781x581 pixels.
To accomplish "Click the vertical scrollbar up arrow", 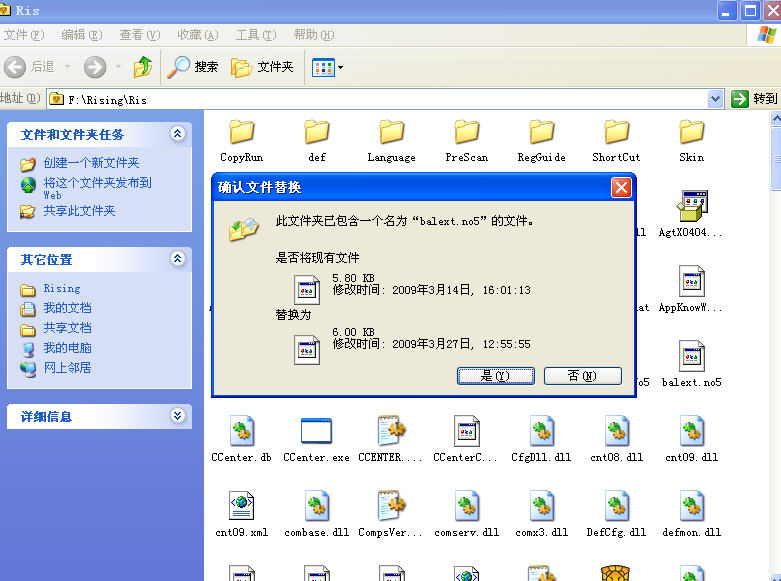I will point(776,119).
